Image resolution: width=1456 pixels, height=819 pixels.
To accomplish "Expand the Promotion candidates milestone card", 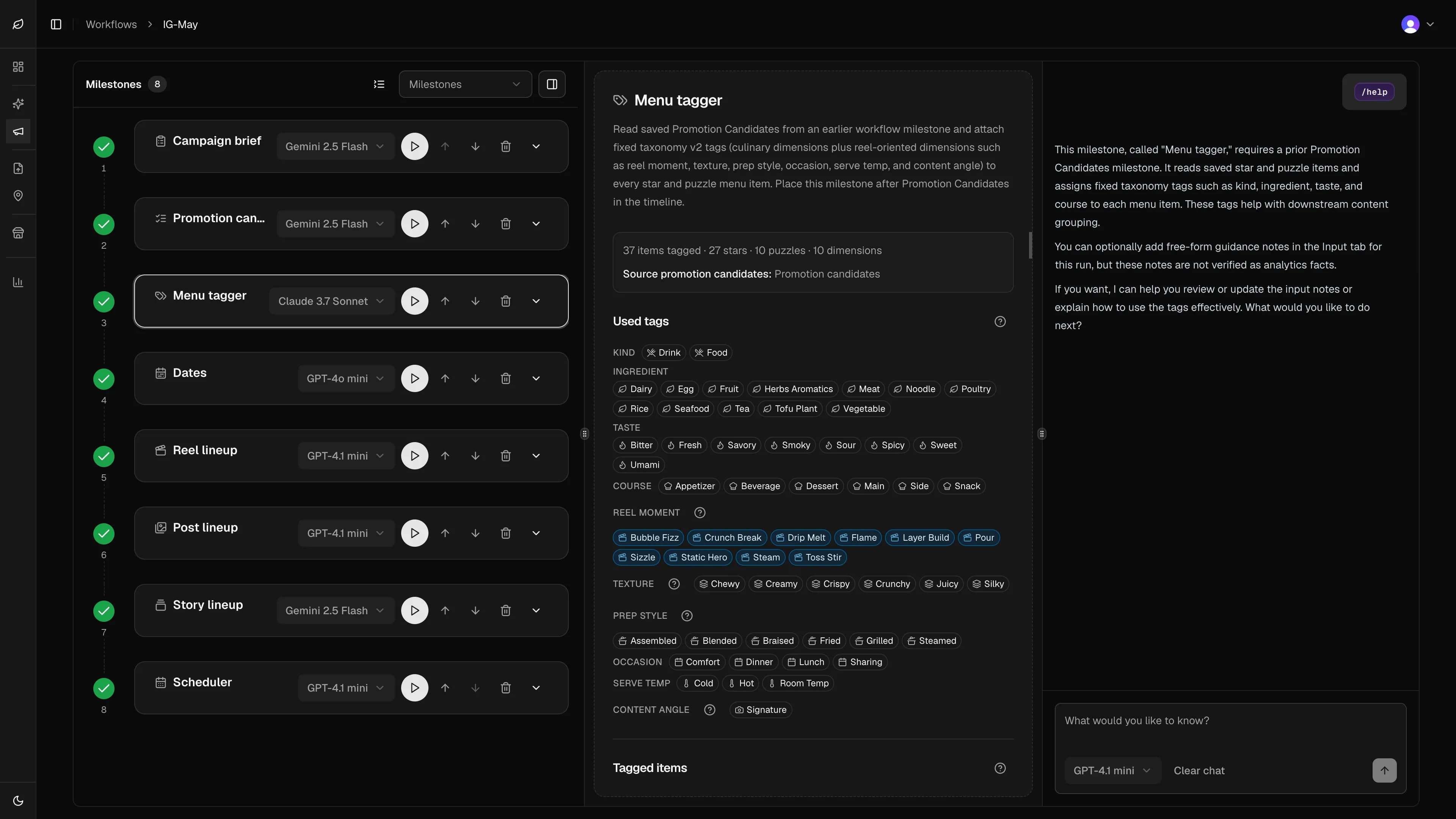I will [537, 224].
